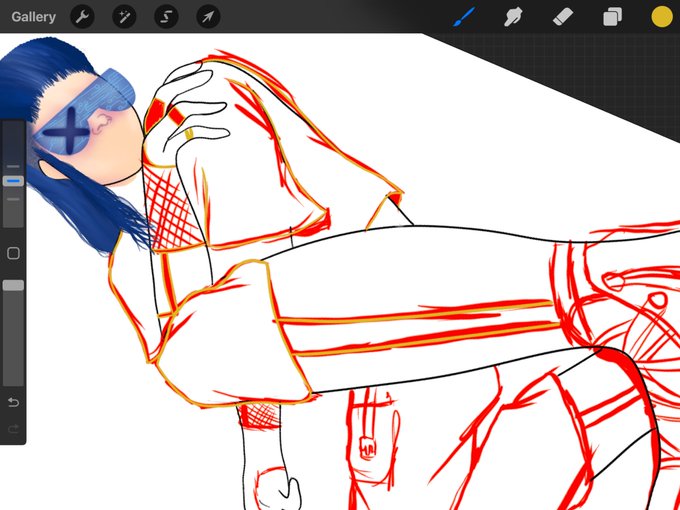Open the Layers panel
Viewport: 680px width, 510px height.
pyautogui.click(x=612, y=17)
